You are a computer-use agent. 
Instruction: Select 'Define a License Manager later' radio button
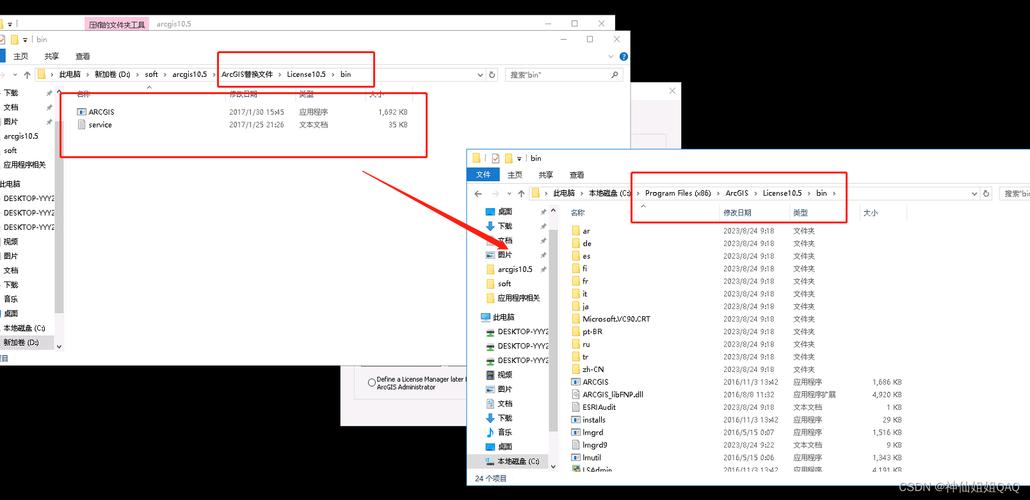click(372, 382)
